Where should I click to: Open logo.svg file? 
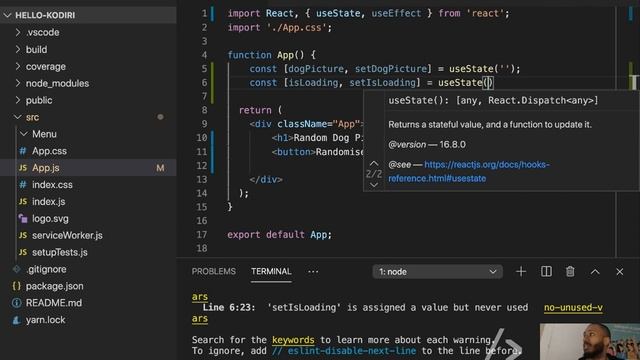(x=50, y=219)
